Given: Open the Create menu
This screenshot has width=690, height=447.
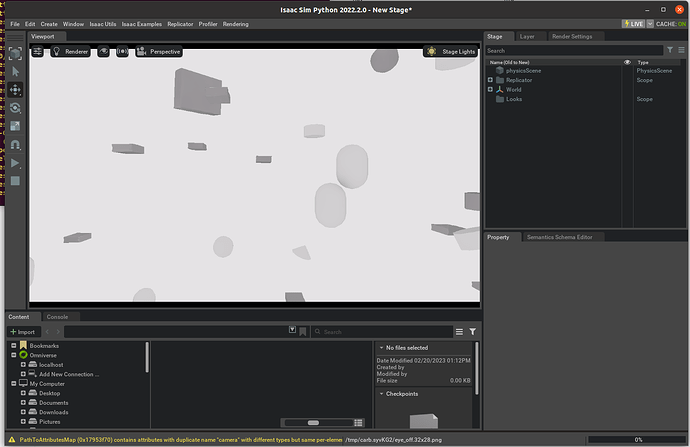Looking at the screenshot, I should [49, 24].
